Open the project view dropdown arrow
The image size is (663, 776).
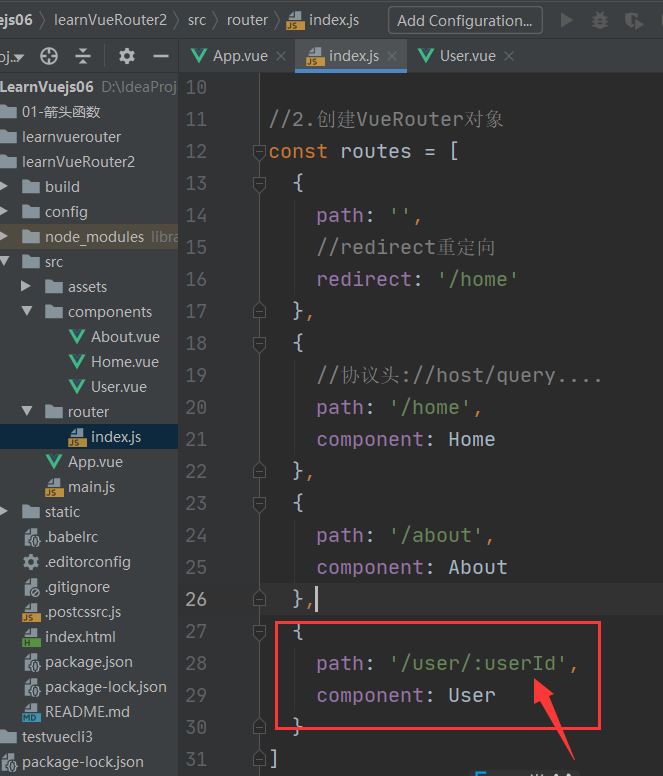(x=19, y=58)
